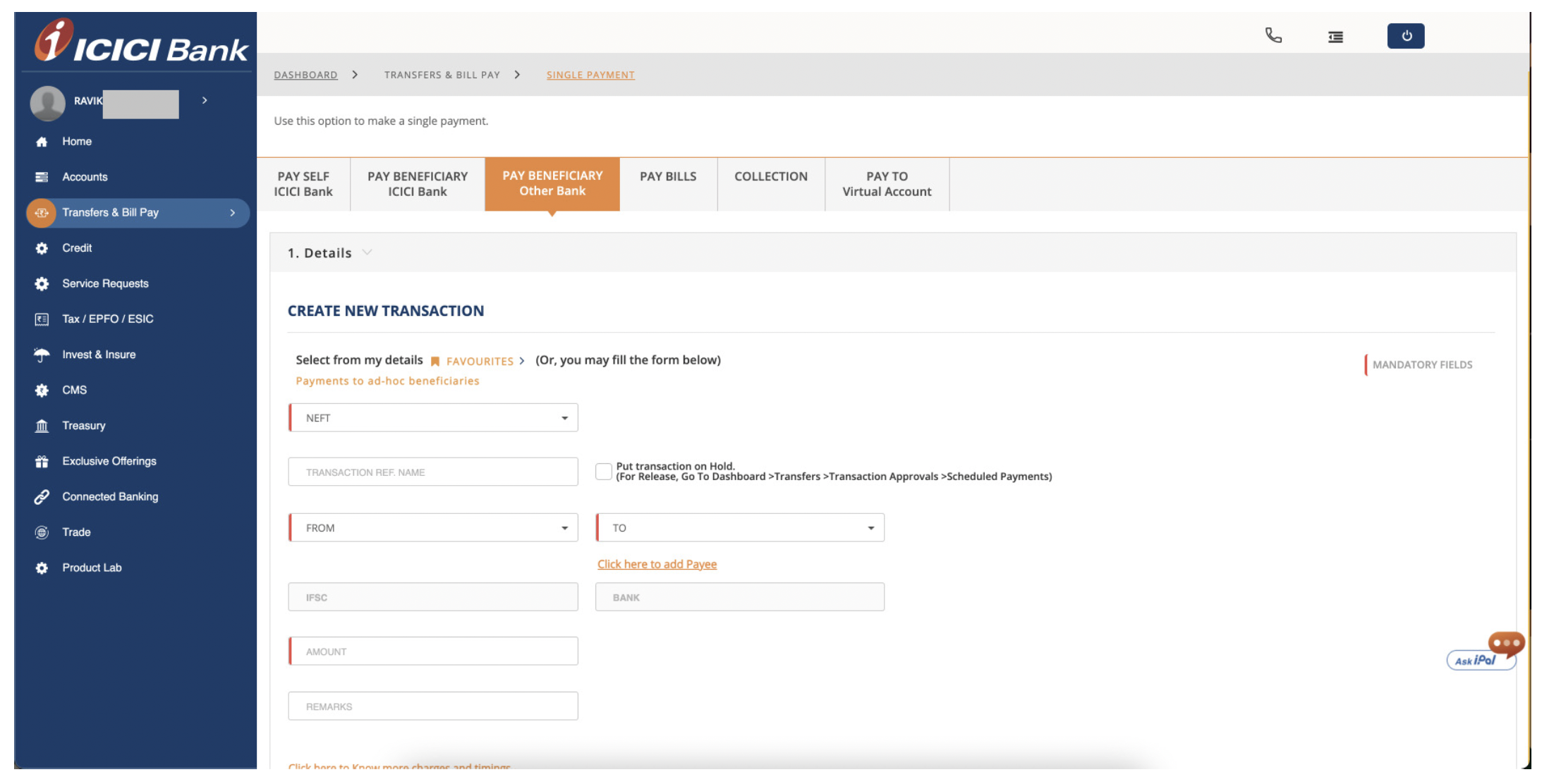Go to DASHBOARD breadcrumb link
This screenshot has height=784, width=1542.
click(305, 75)
